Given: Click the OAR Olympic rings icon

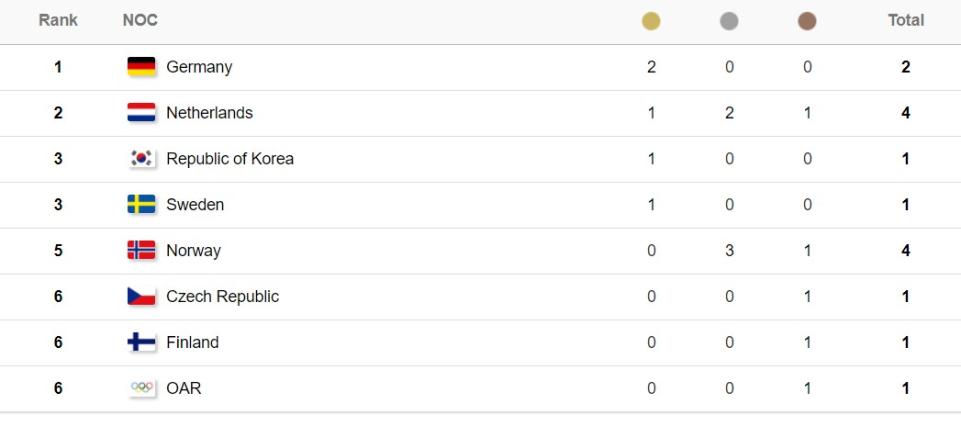Looking at the screenshot, I should 141,389.
